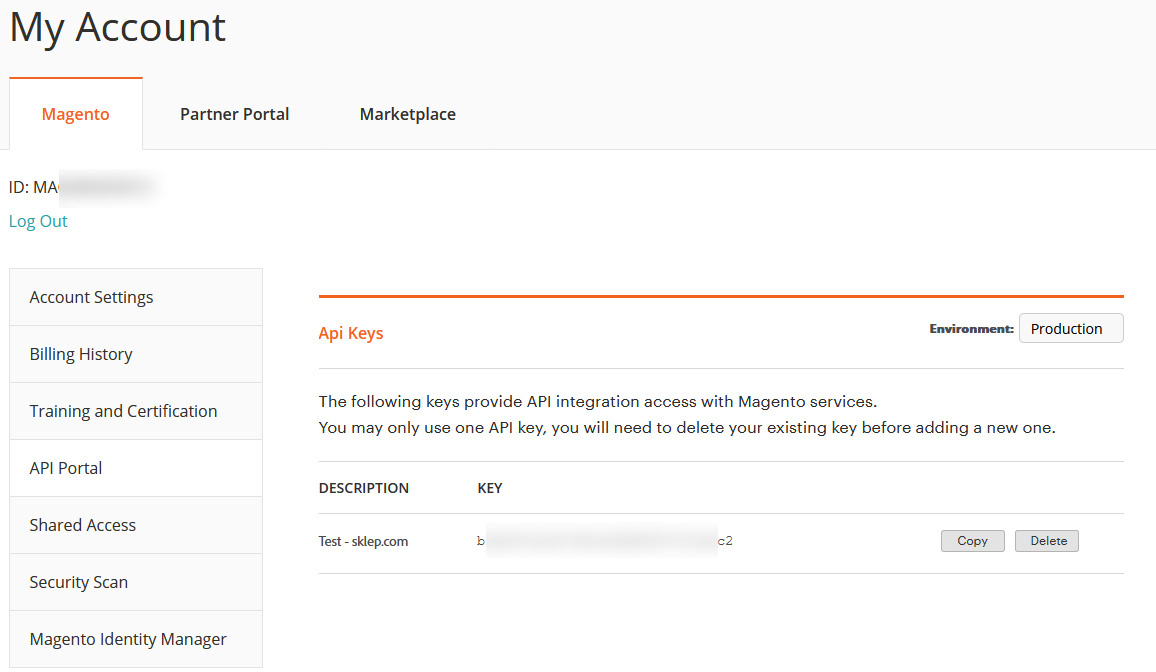Open Magento Identity Manager
1156x672 pixels.
click(136, 639)
